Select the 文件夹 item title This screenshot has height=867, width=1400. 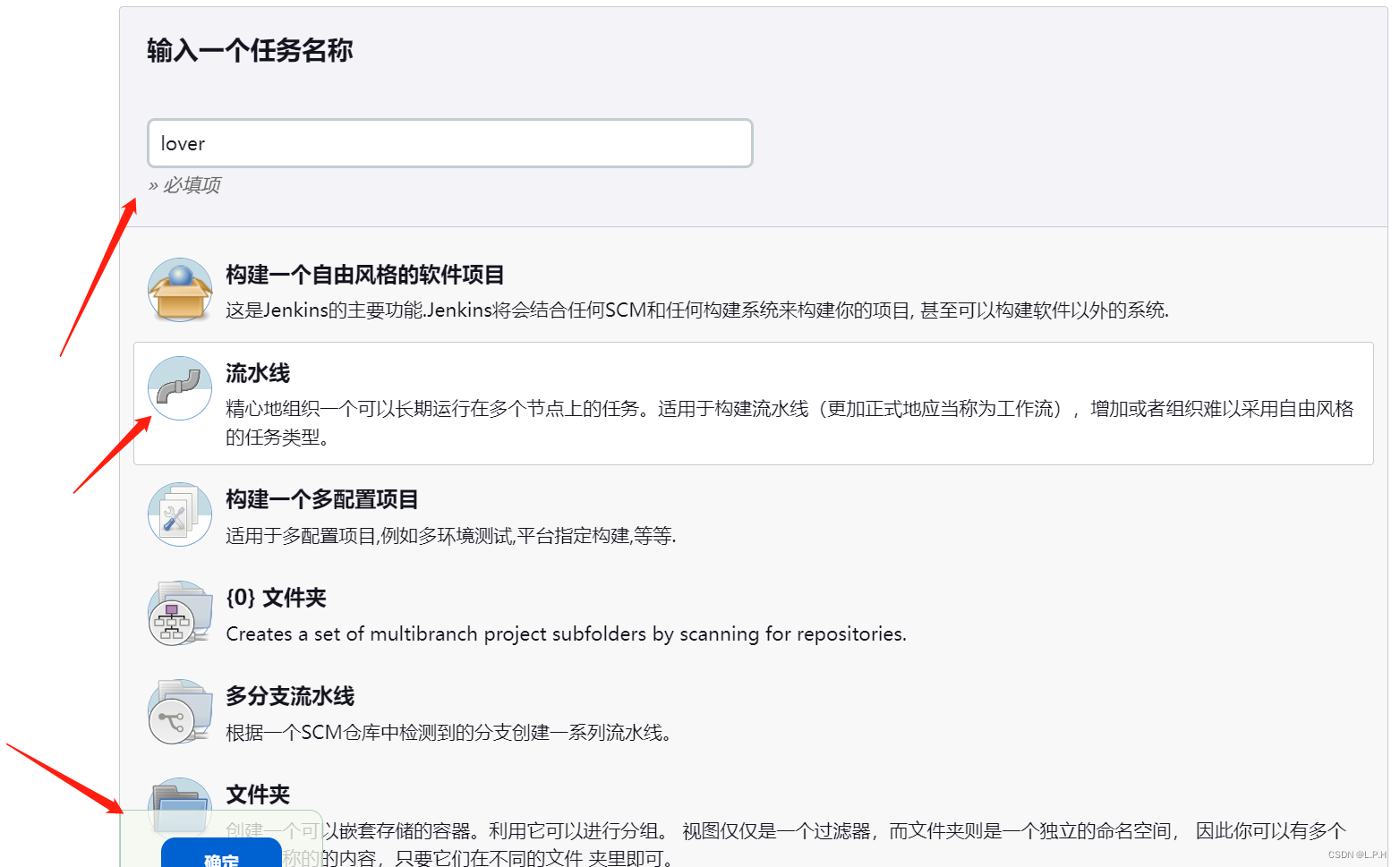258,795
